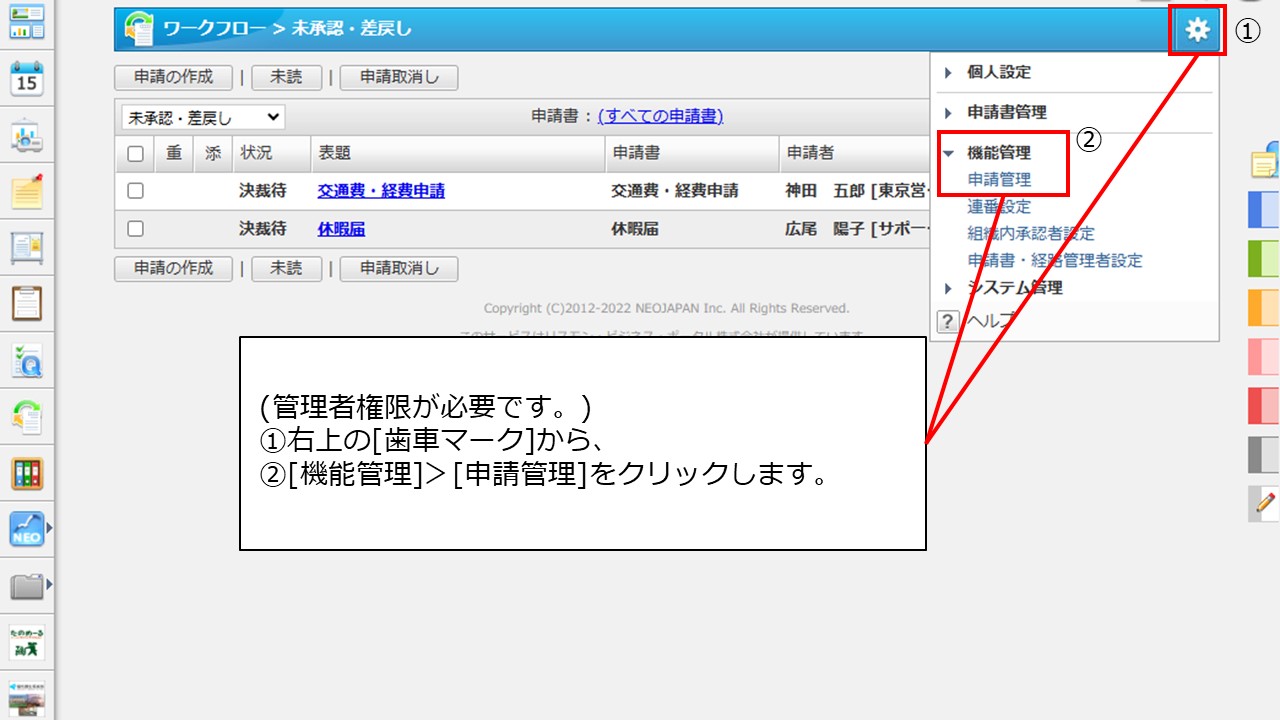Select the blue color swatch on the right

[x=1263, y=210]
